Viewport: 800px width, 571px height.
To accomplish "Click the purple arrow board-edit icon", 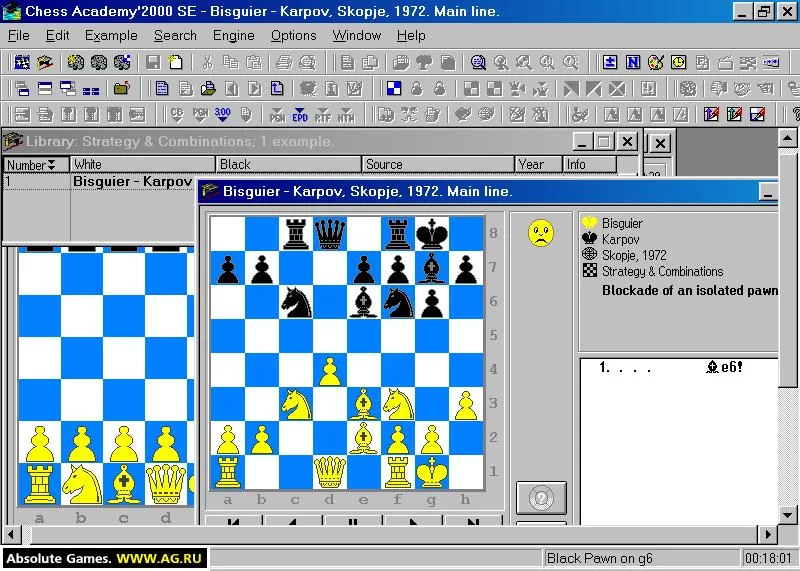I will [711, 114].
